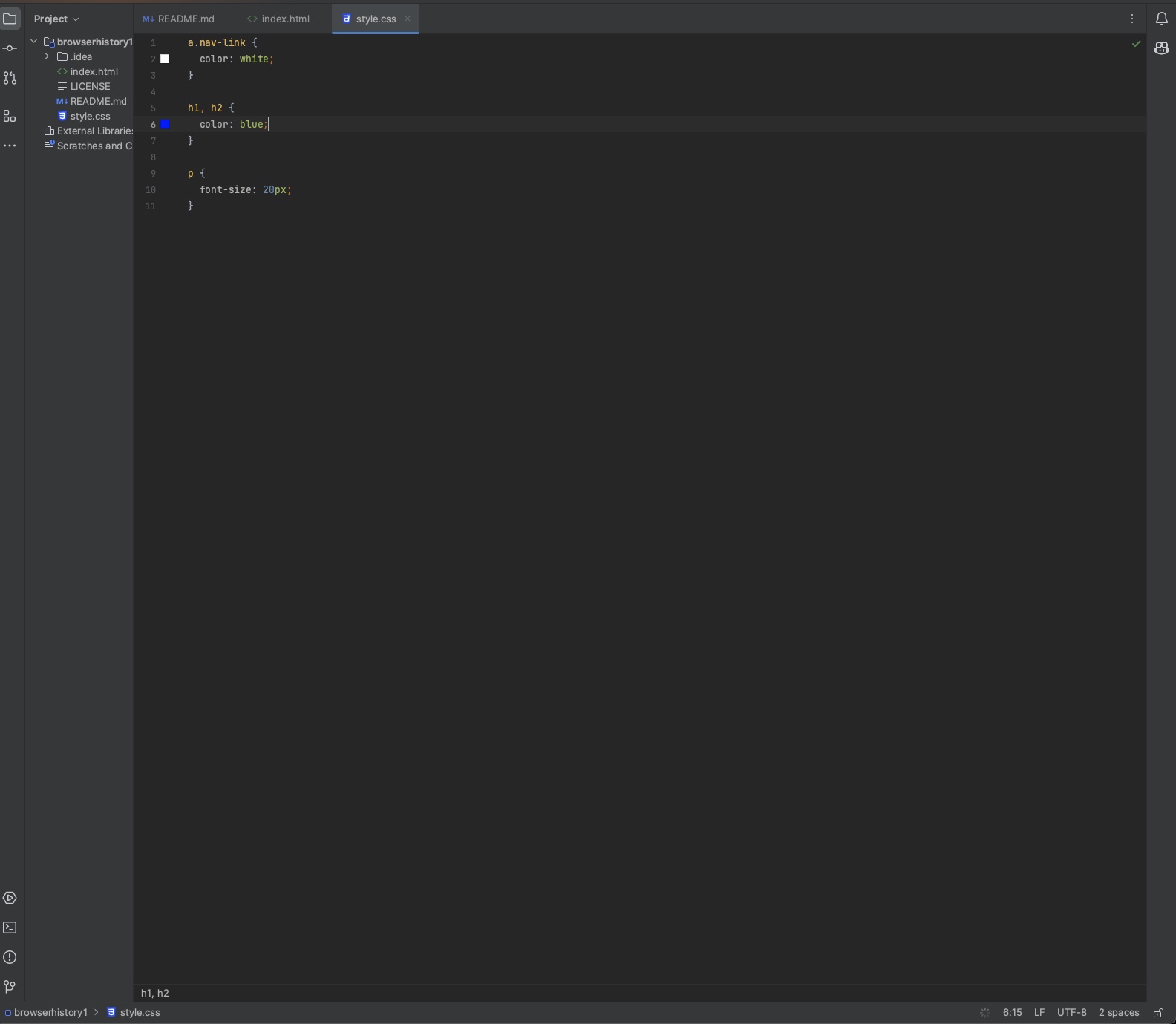Toggle the file read-only lock icon

coord(1158,1013)
